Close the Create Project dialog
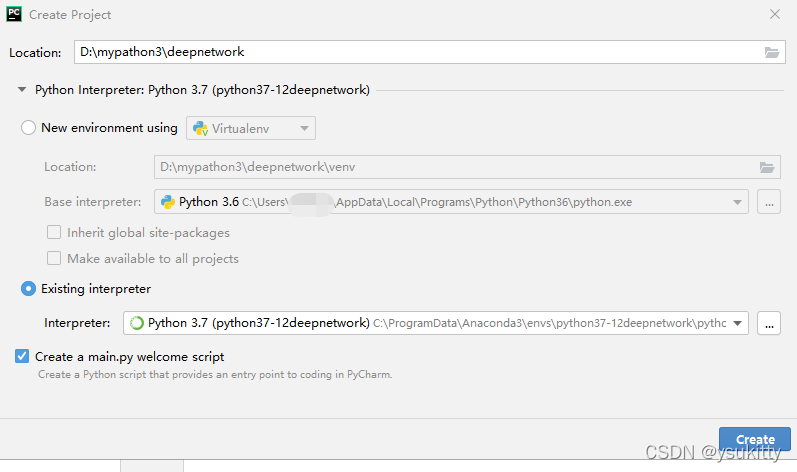 (775, 14)
